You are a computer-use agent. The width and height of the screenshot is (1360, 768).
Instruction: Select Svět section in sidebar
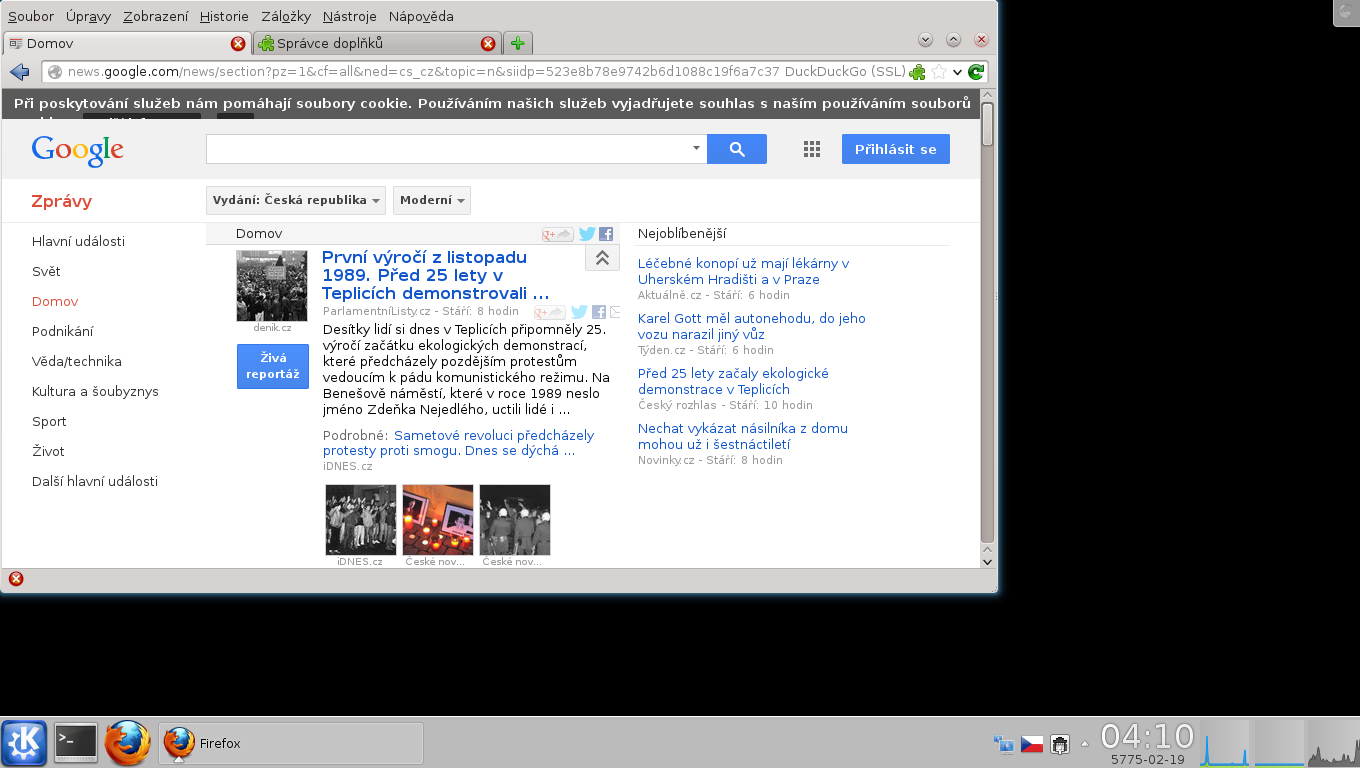click(46, 271)
